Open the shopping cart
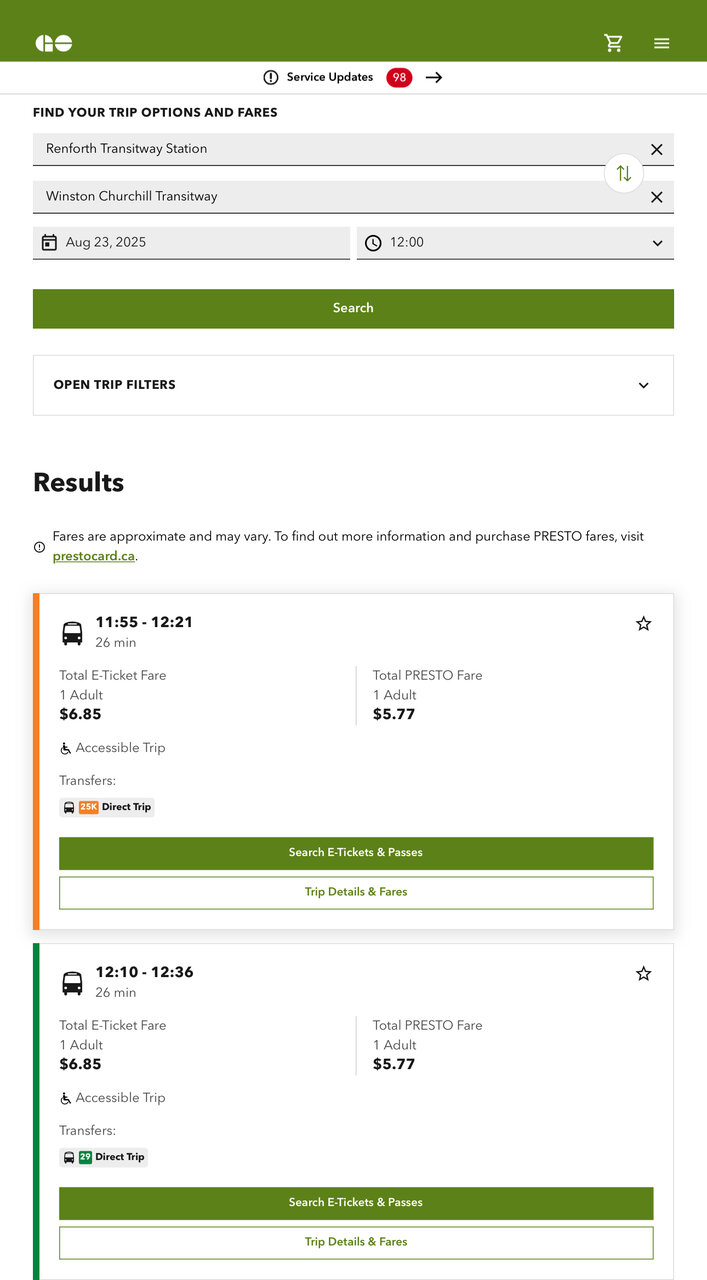 613,43
